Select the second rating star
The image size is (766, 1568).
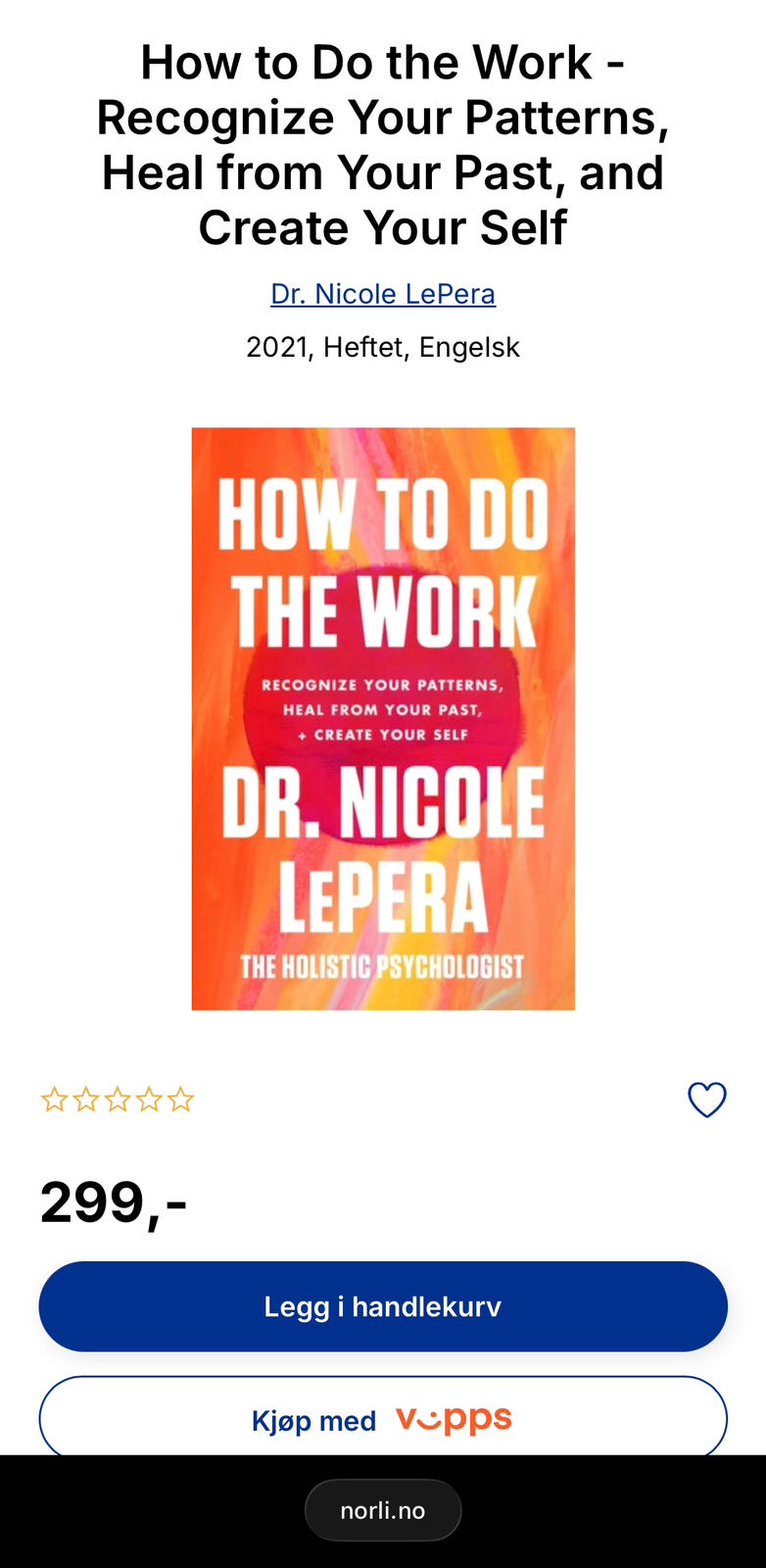[86, 1100]
